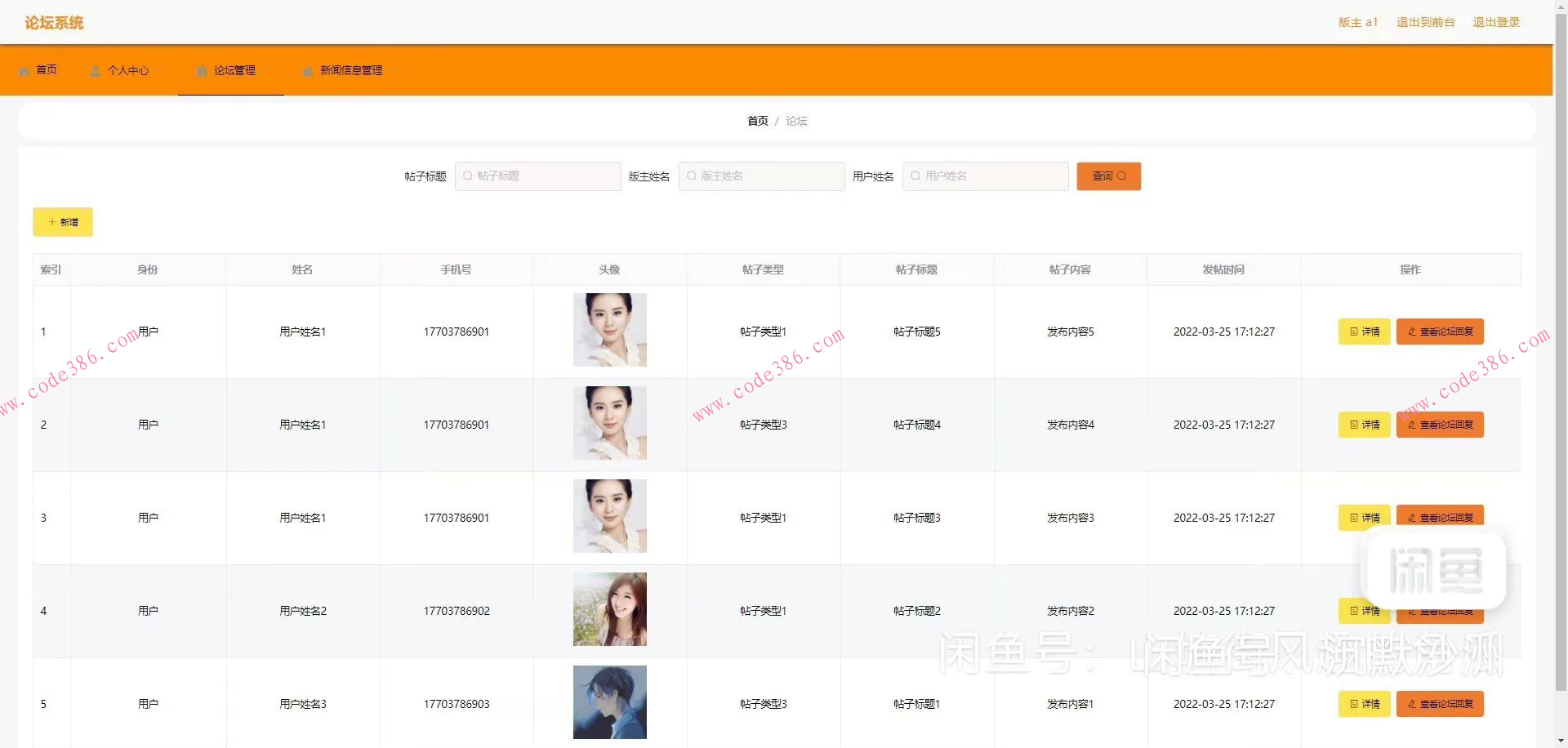Screen dimensions: 1568x748
Task: Open the 新闻信息管理 menu
Action: coord(350,71)
